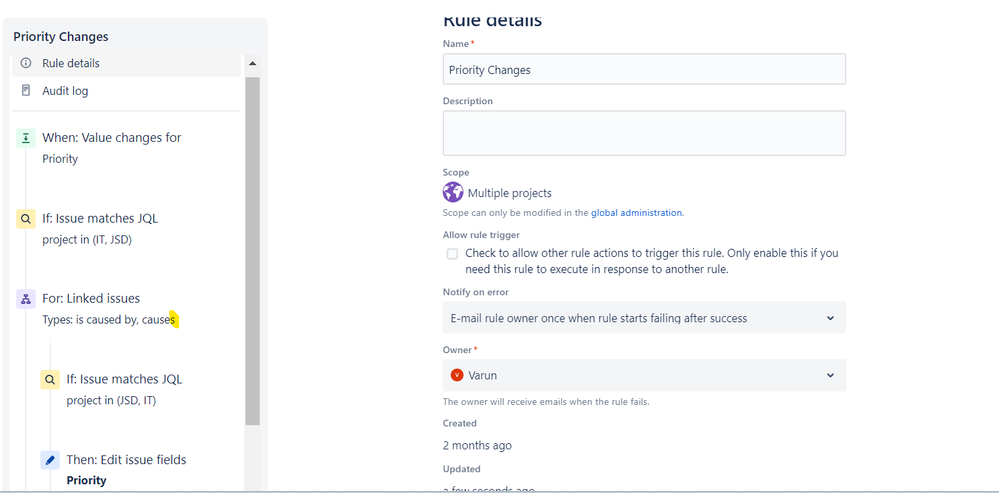Image resolution: width=999 pixels, height=493 pixels.
Task: Click the Name field with Priority Changes
Action: pos(644,69)
